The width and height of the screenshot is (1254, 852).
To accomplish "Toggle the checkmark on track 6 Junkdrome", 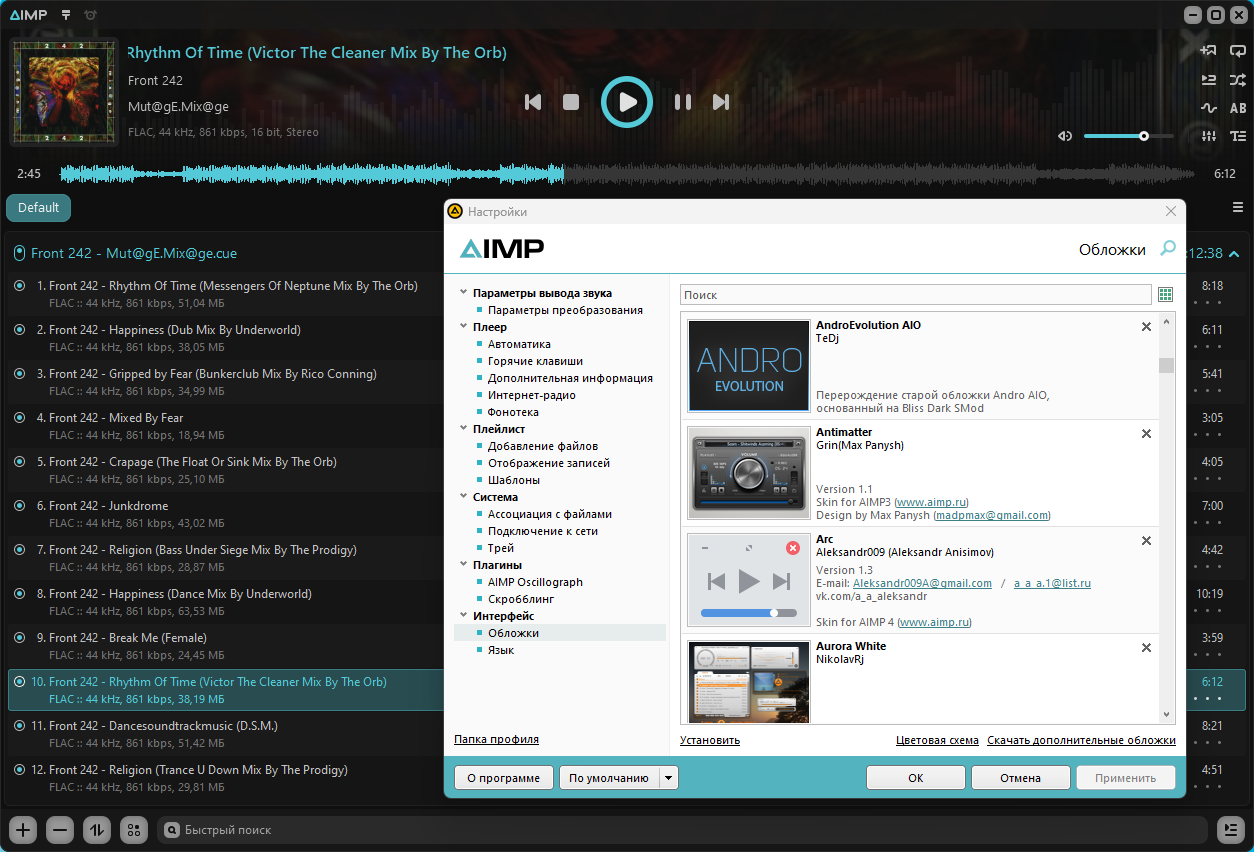I will tap(19, 506).
